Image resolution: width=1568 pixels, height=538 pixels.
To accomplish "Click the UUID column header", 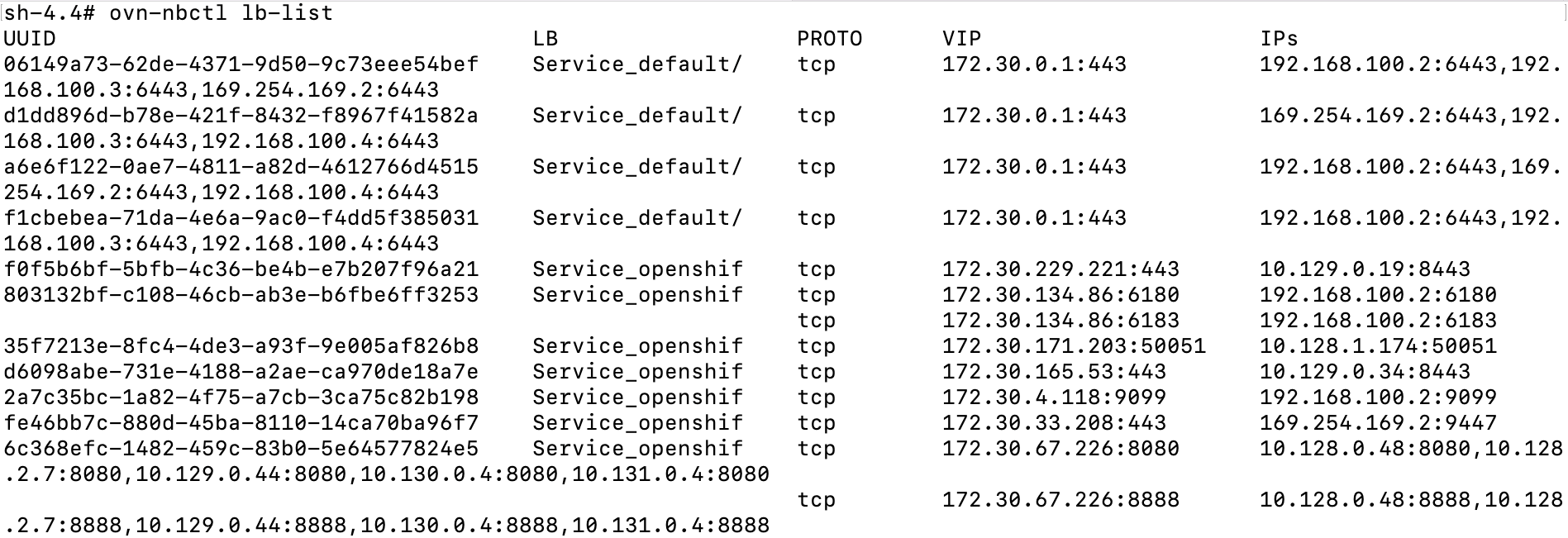I will click(x=30, y=39).
